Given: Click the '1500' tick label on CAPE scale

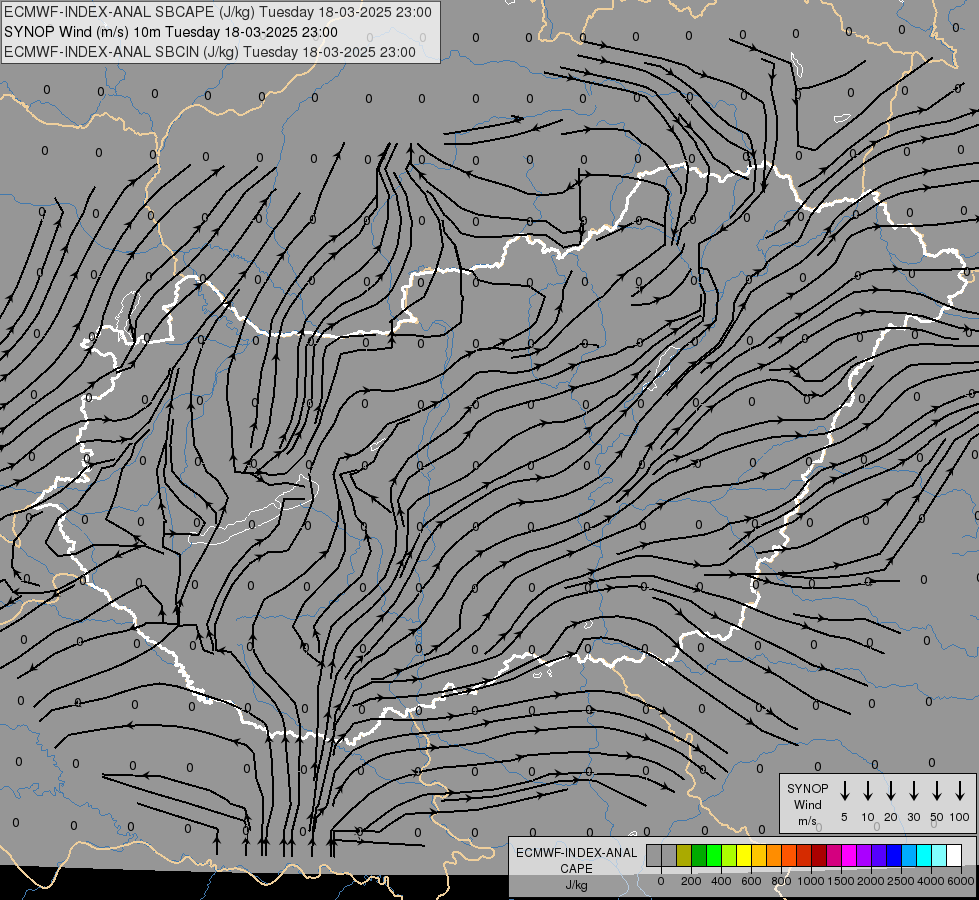Looking at the screenshot, I should 841,881.
